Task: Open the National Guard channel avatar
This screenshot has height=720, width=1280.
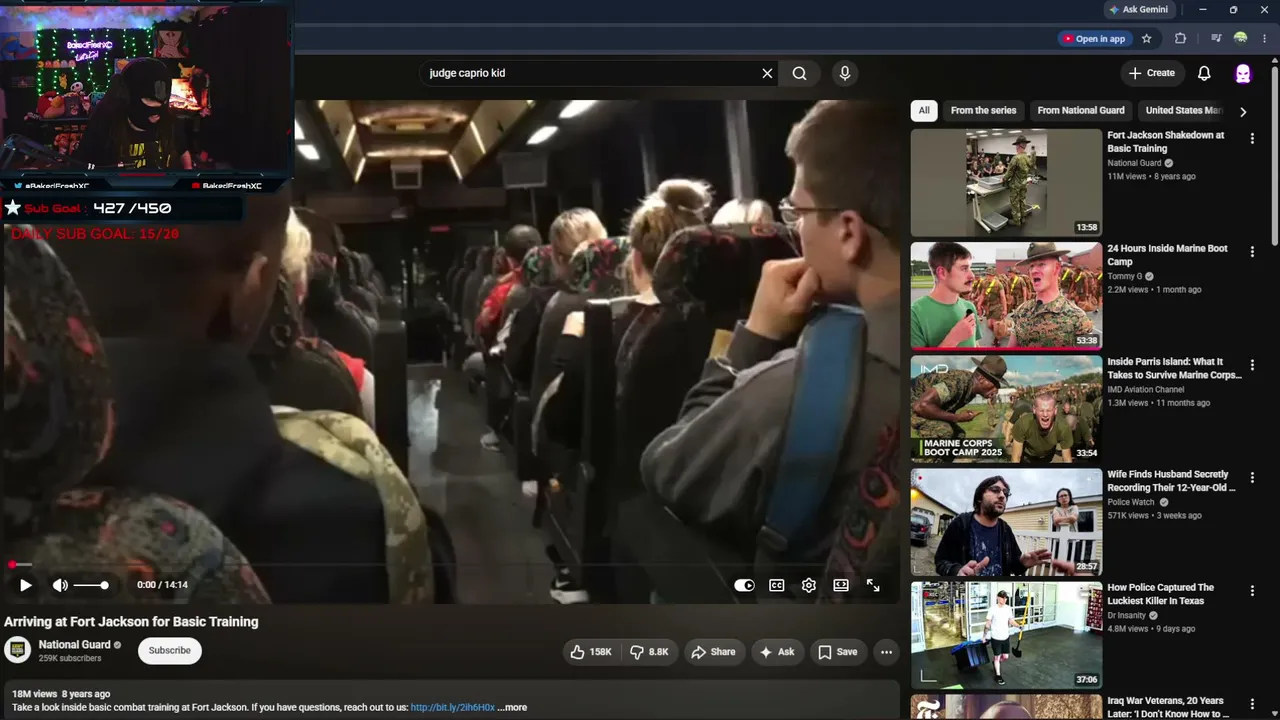Action: [18, 650]
